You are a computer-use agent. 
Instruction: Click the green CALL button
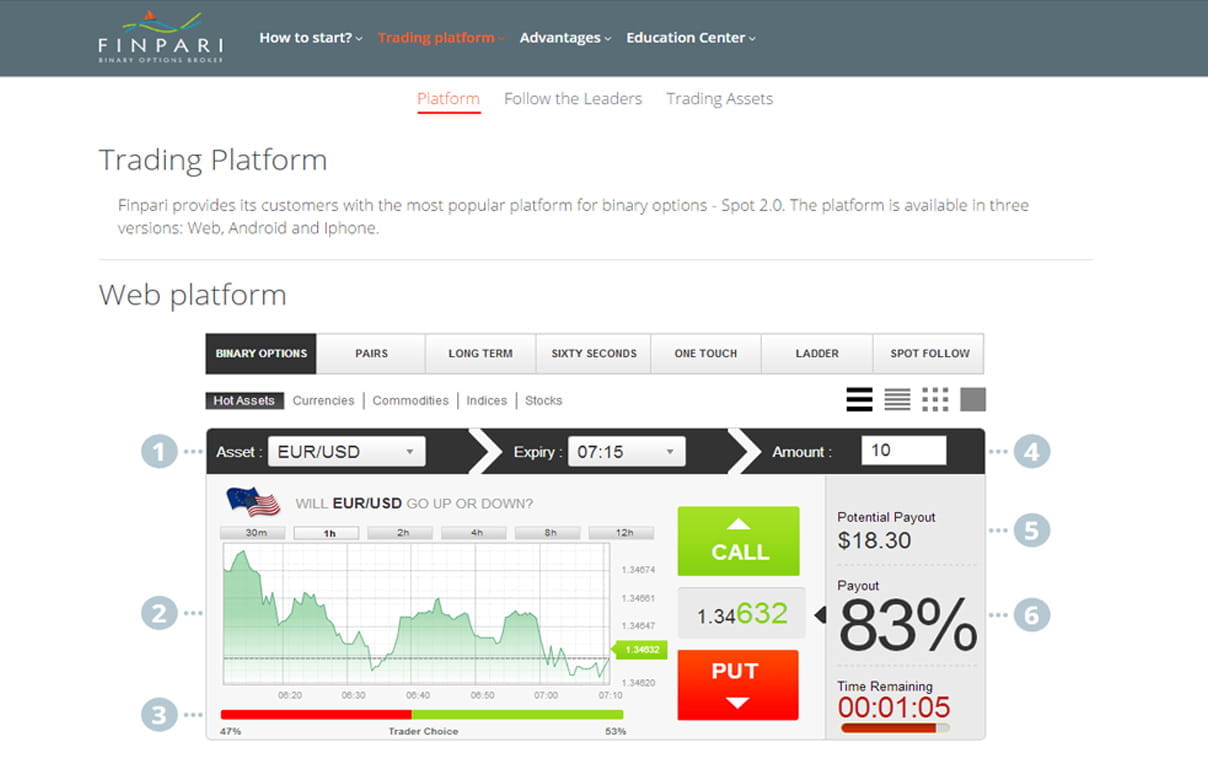coord(739,541)
